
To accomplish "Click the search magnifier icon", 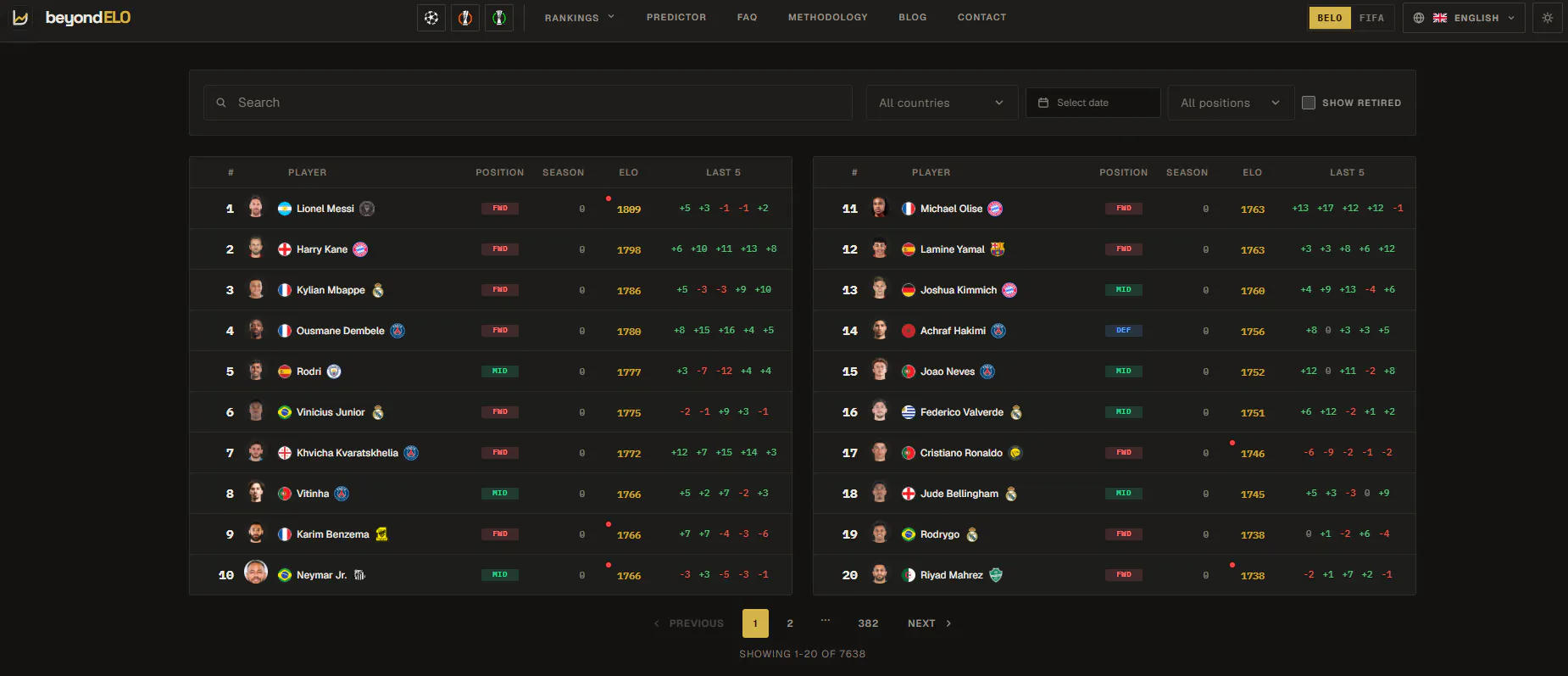I will [x=221, y=103].
